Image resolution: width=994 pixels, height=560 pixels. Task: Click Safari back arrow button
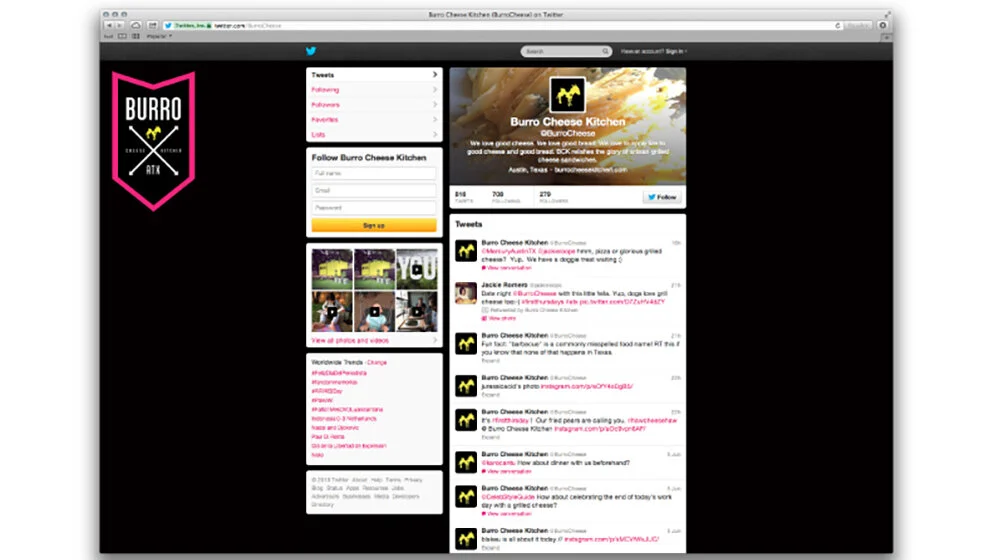point(109,25)
